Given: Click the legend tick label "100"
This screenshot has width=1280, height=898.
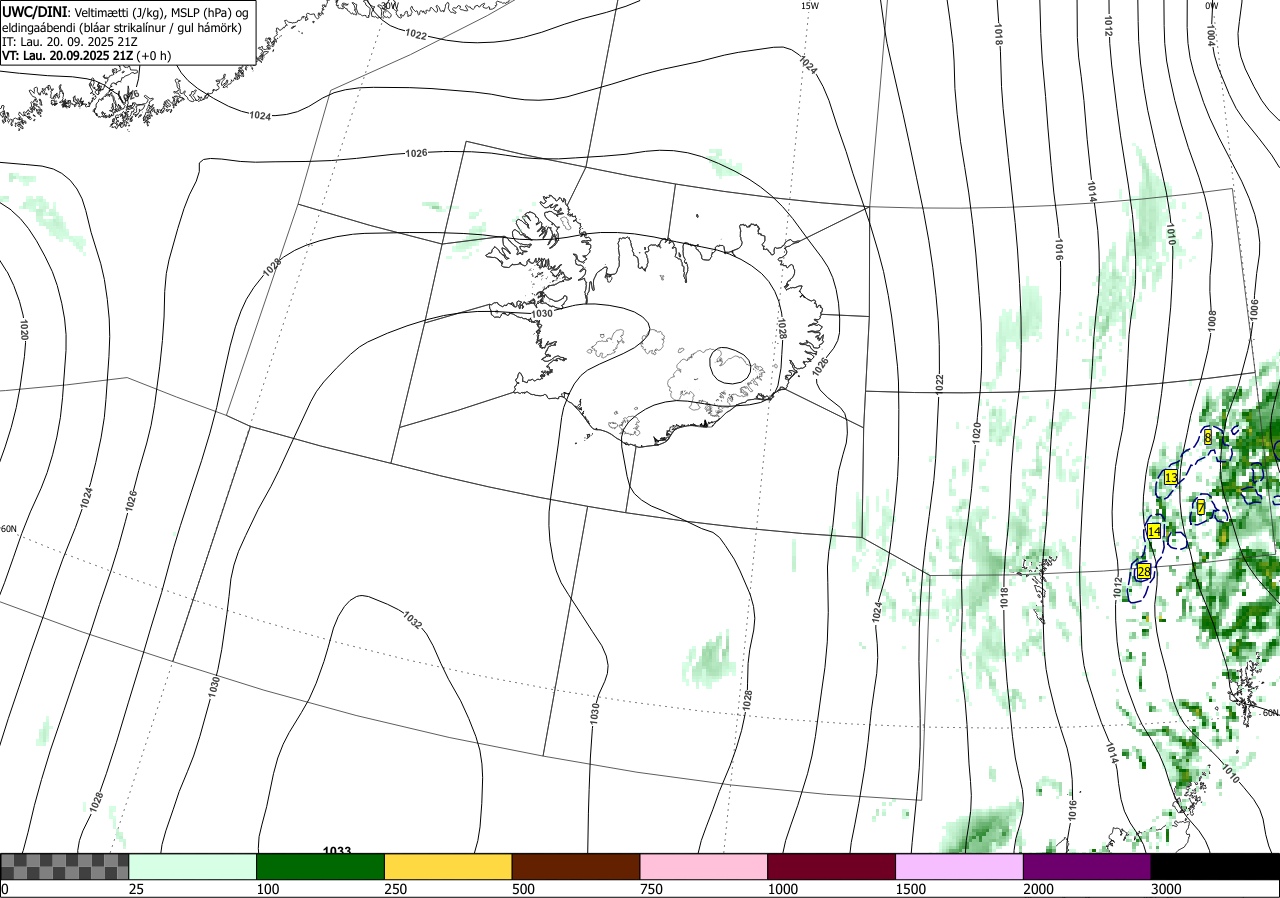Looking at the screenshot, I should point(267,889).
